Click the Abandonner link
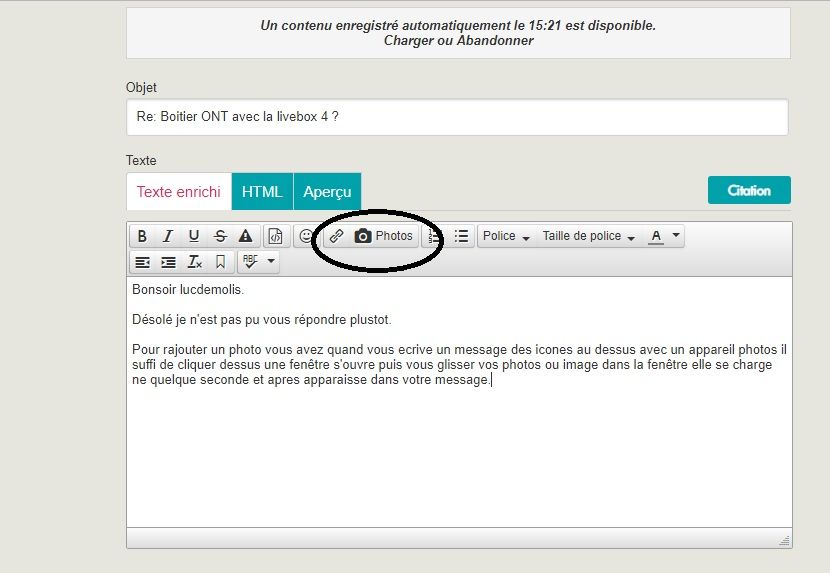 click(495, 41)
